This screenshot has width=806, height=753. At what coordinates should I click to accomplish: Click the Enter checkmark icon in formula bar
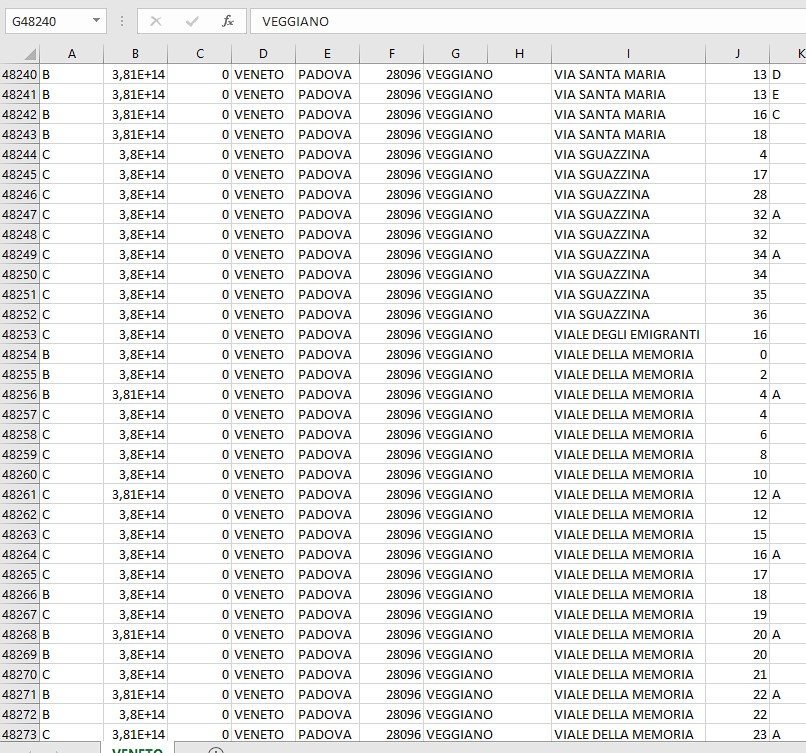(192, 21)
